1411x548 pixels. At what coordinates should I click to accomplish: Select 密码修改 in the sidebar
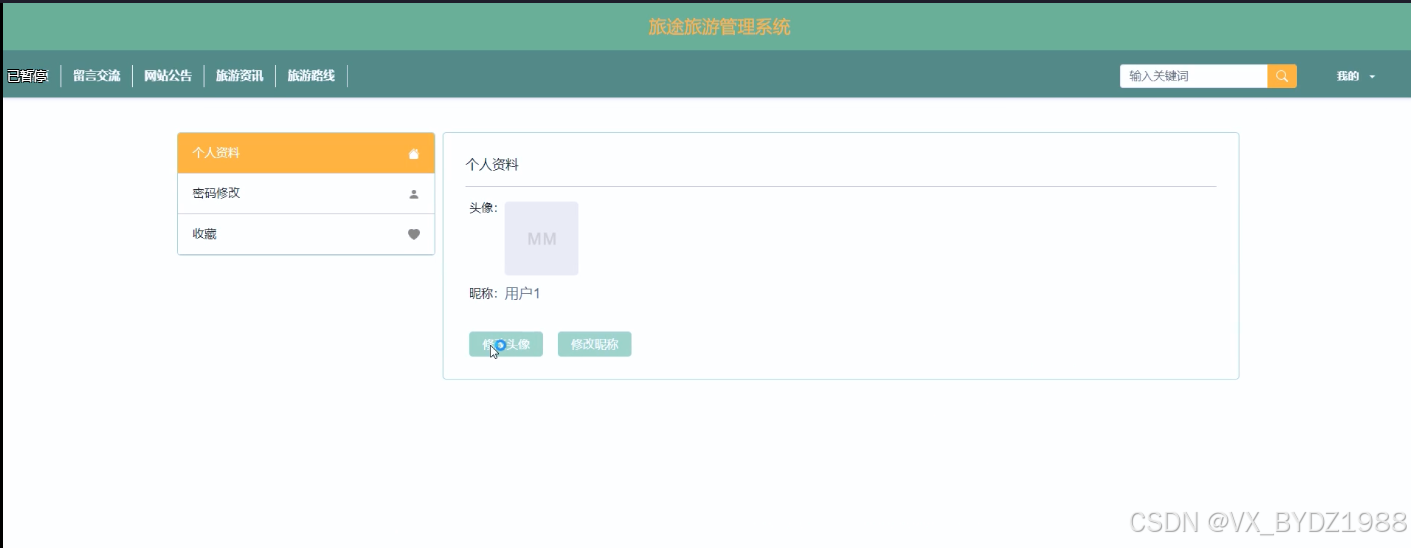(306, 194)
